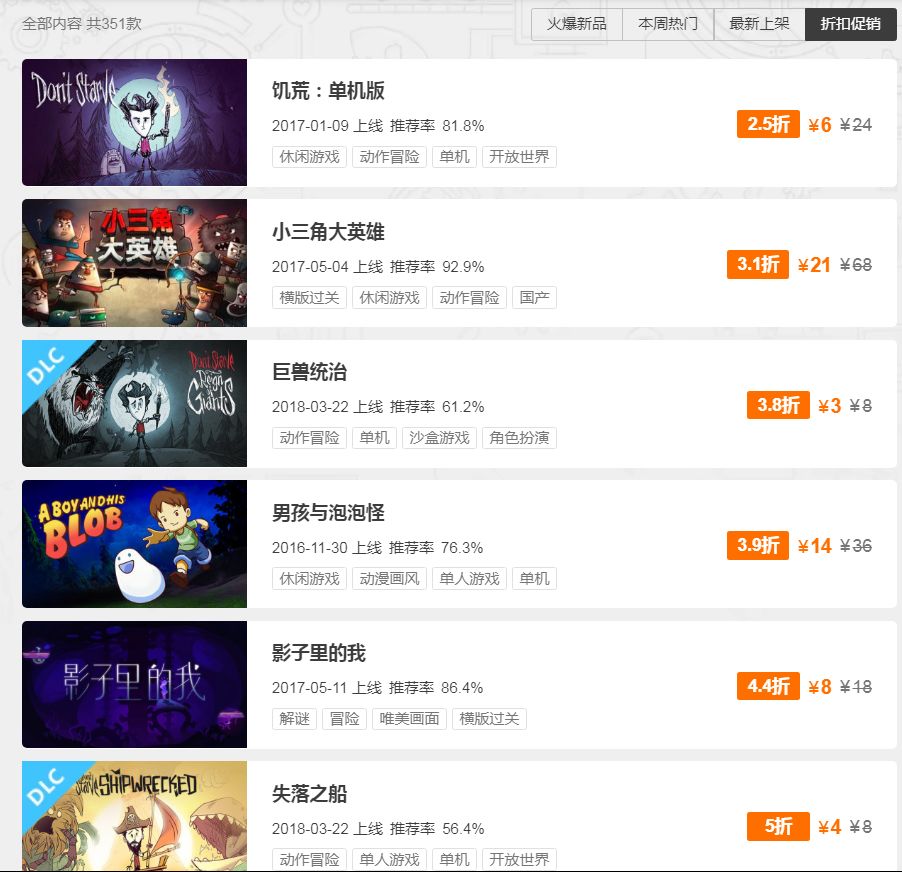This screenshot has width=902, height=872.
Task: Select the 沙盒游戏 tag under 巨兽统治
Action: pyautogui.click(x=439, y=438)
